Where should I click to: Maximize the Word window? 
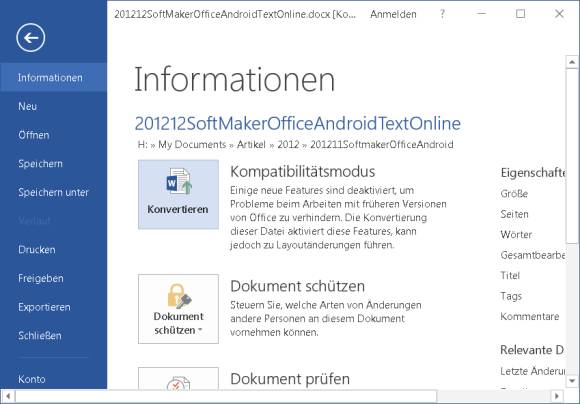pos(520,14)
